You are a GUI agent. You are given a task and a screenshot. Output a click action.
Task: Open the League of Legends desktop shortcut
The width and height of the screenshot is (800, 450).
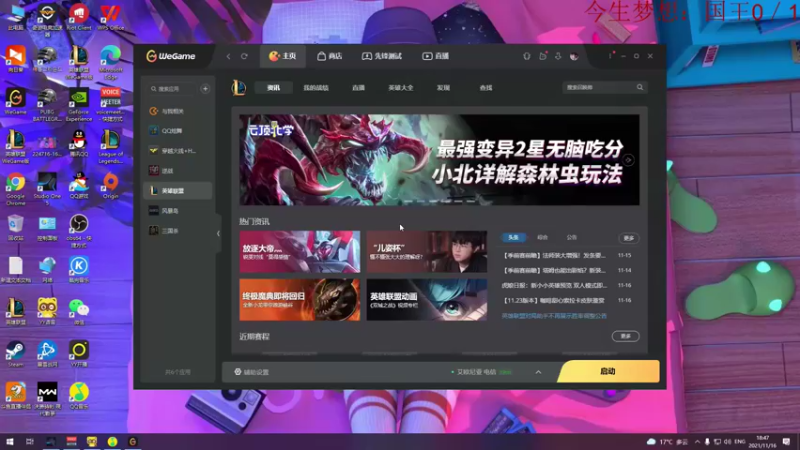pos(110,147)
